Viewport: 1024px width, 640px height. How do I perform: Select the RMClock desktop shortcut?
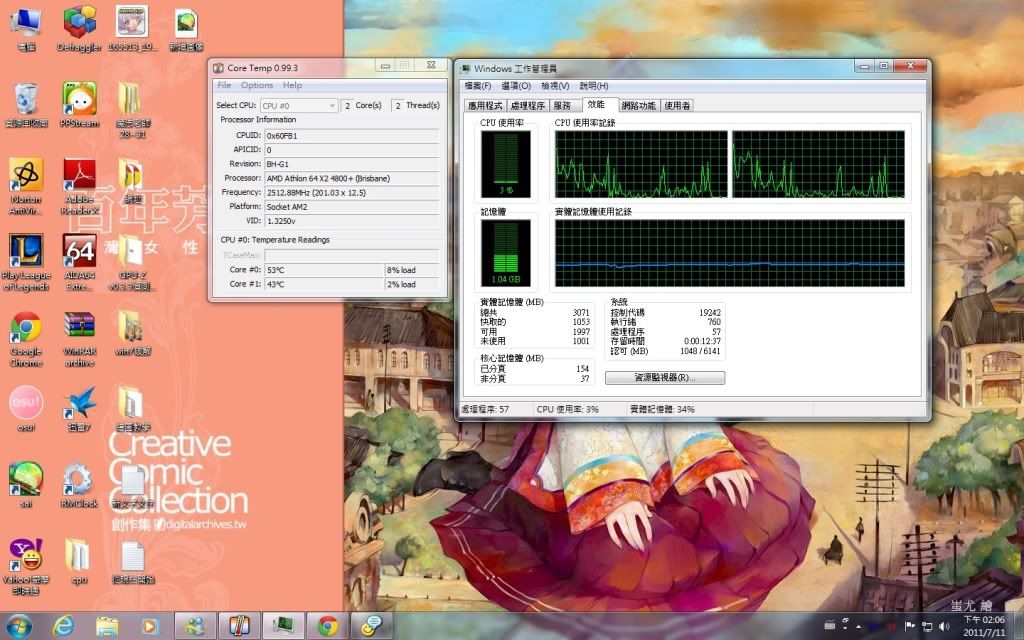tap(80, 485)
